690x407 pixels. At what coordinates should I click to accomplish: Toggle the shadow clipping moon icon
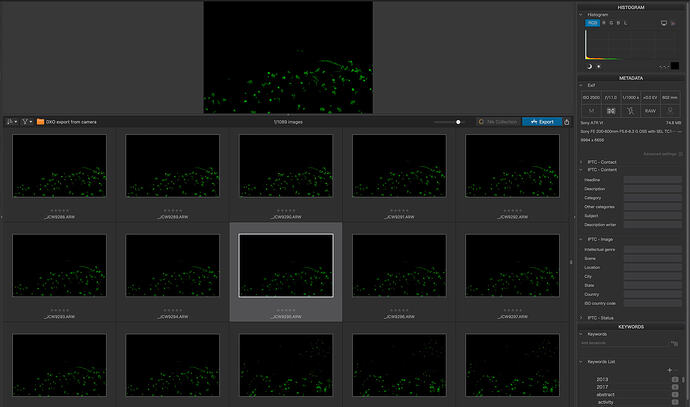click(x=589, y=66)
